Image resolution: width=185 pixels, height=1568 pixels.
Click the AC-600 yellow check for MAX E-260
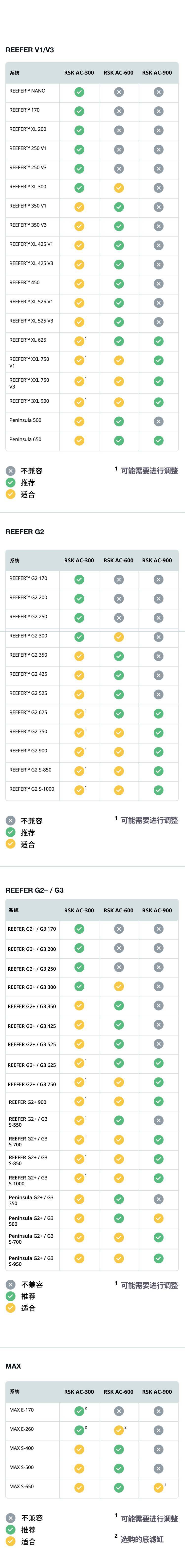119,1430
